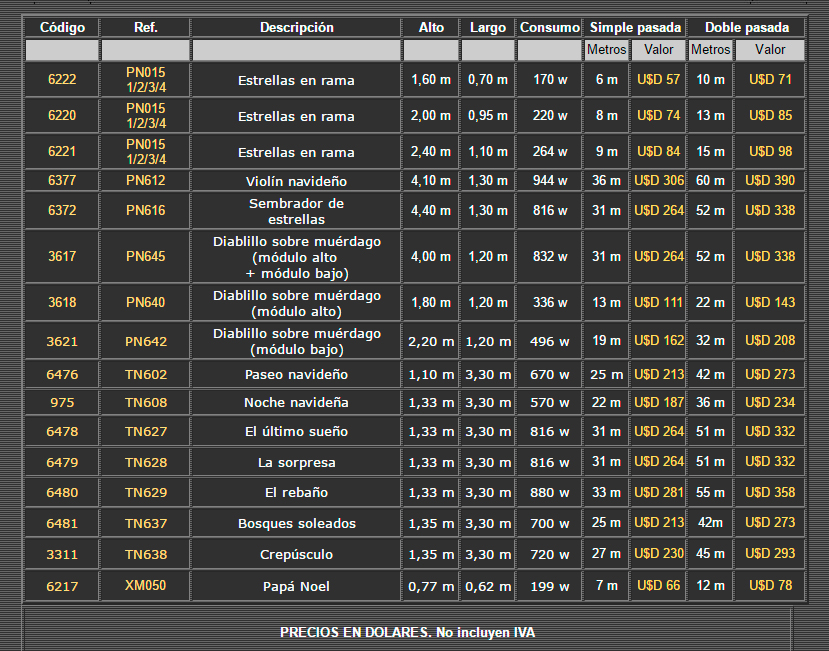Open product code 3311
The width and height of the screenshot is (829, 651).
point(62,555)
